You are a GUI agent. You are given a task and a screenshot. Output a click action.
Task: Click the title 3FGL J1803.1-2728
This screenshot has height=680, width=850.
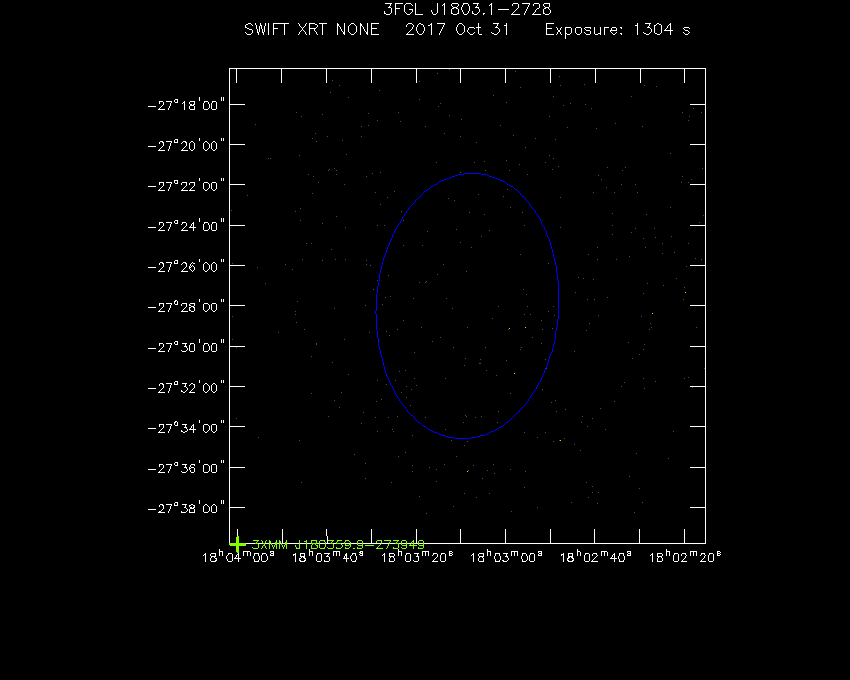tap(467, 9)
